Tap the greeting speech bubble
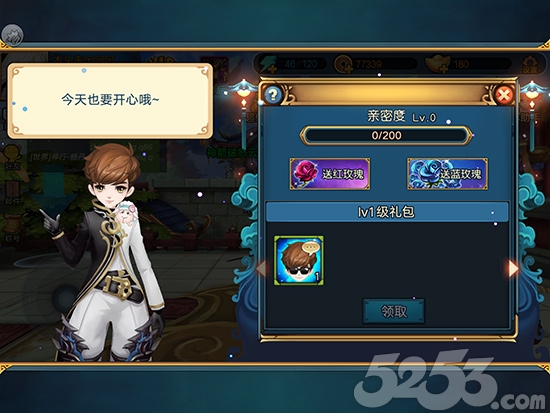 tap(110, 101)
